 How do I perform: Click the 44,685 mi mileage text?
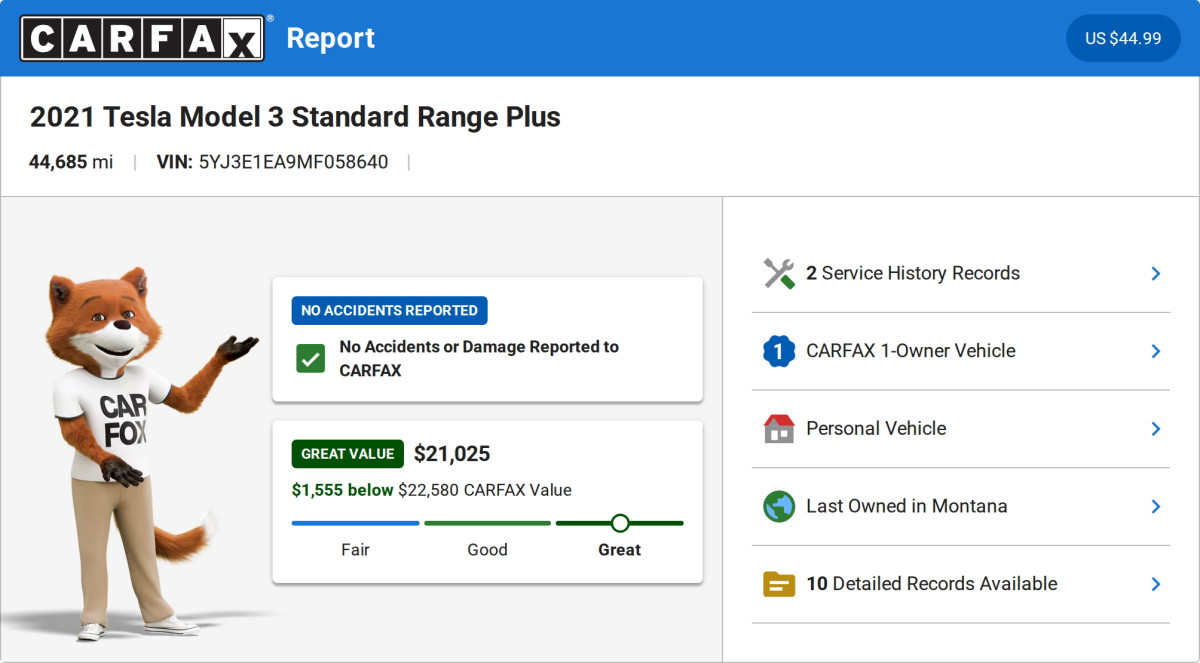(x=71, y=162)
